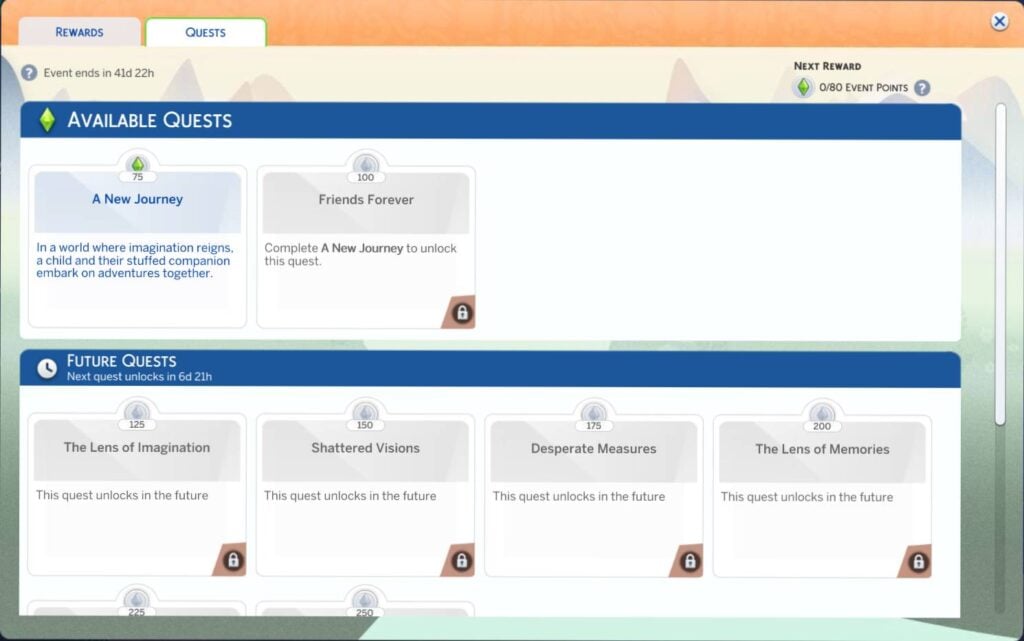Click the 100-point badge on Friends Forever

366,167
